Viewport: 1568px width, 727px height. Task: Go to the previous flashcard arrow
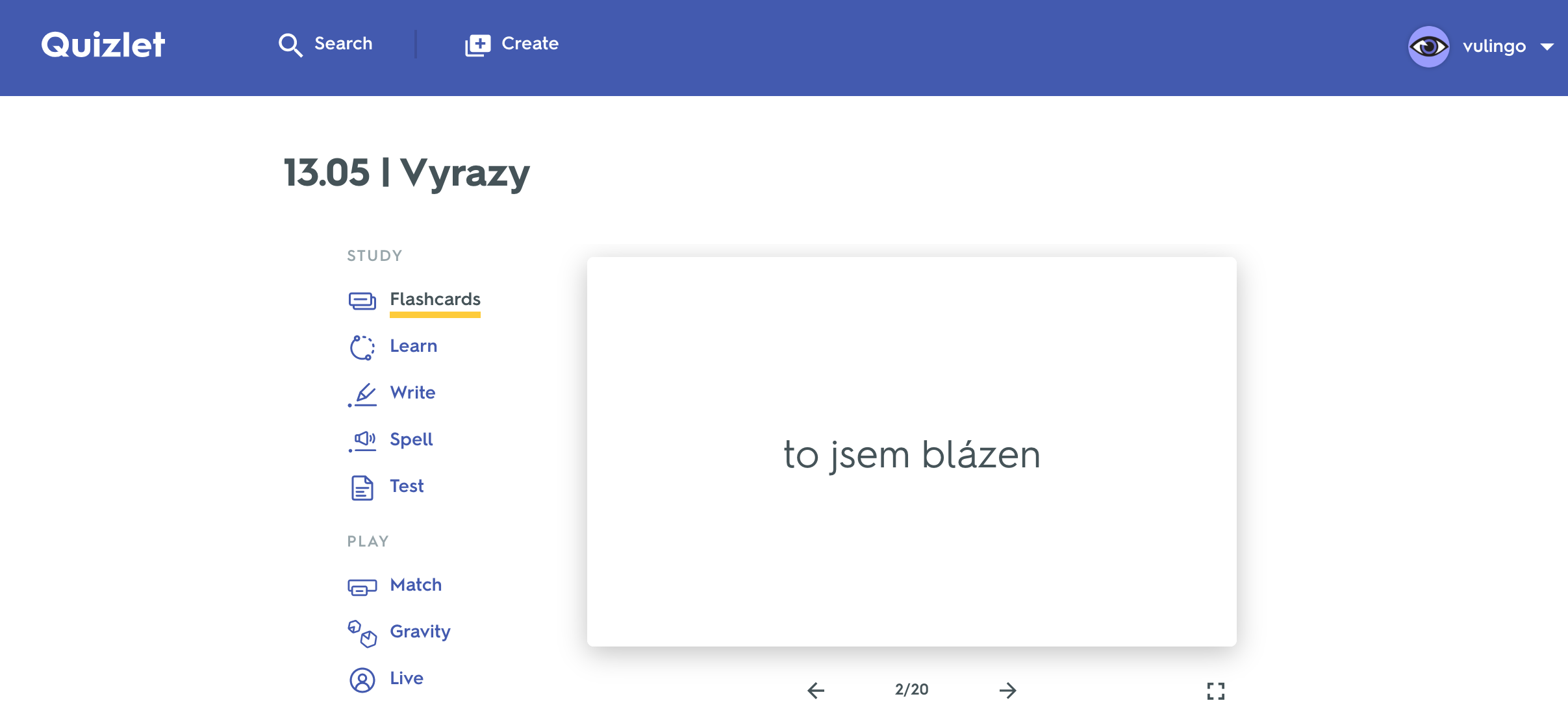tap(816, 690)
